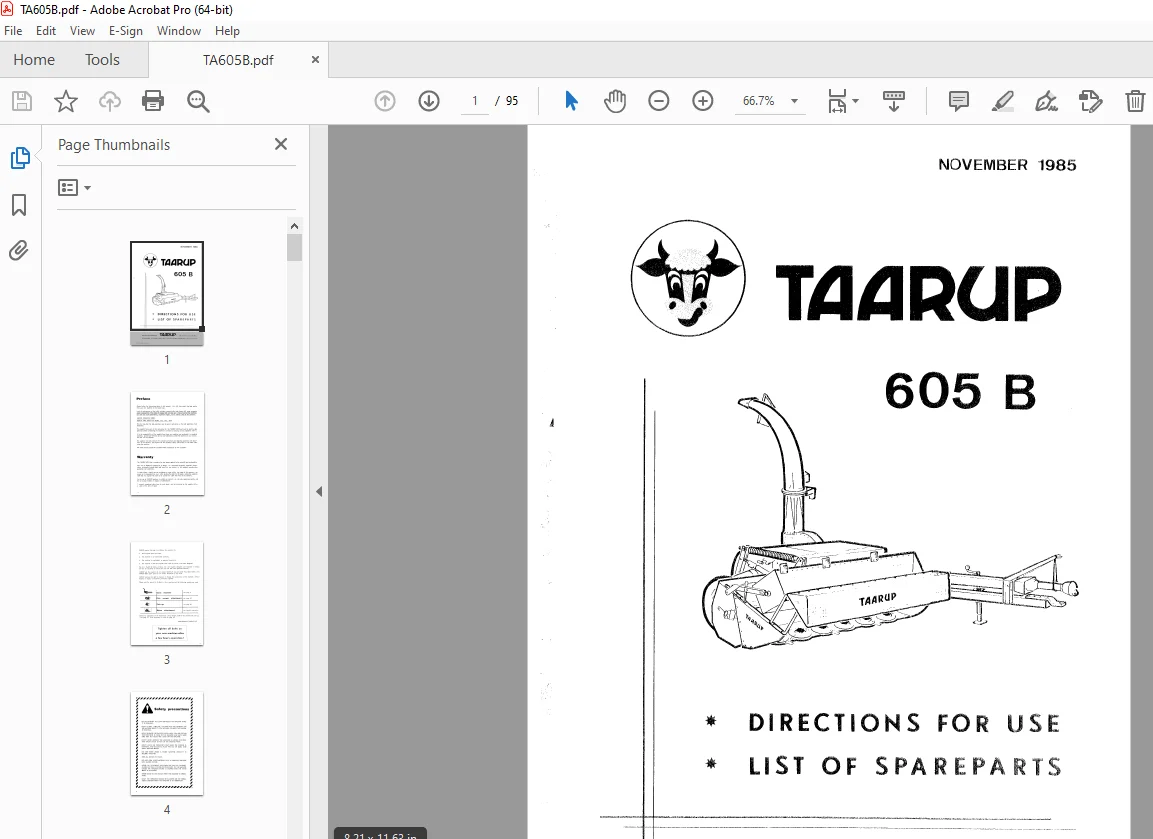Activate the selection arrow tool
Image resolution: width=1153 pixels, height=839 pixels.
point(571,101)
